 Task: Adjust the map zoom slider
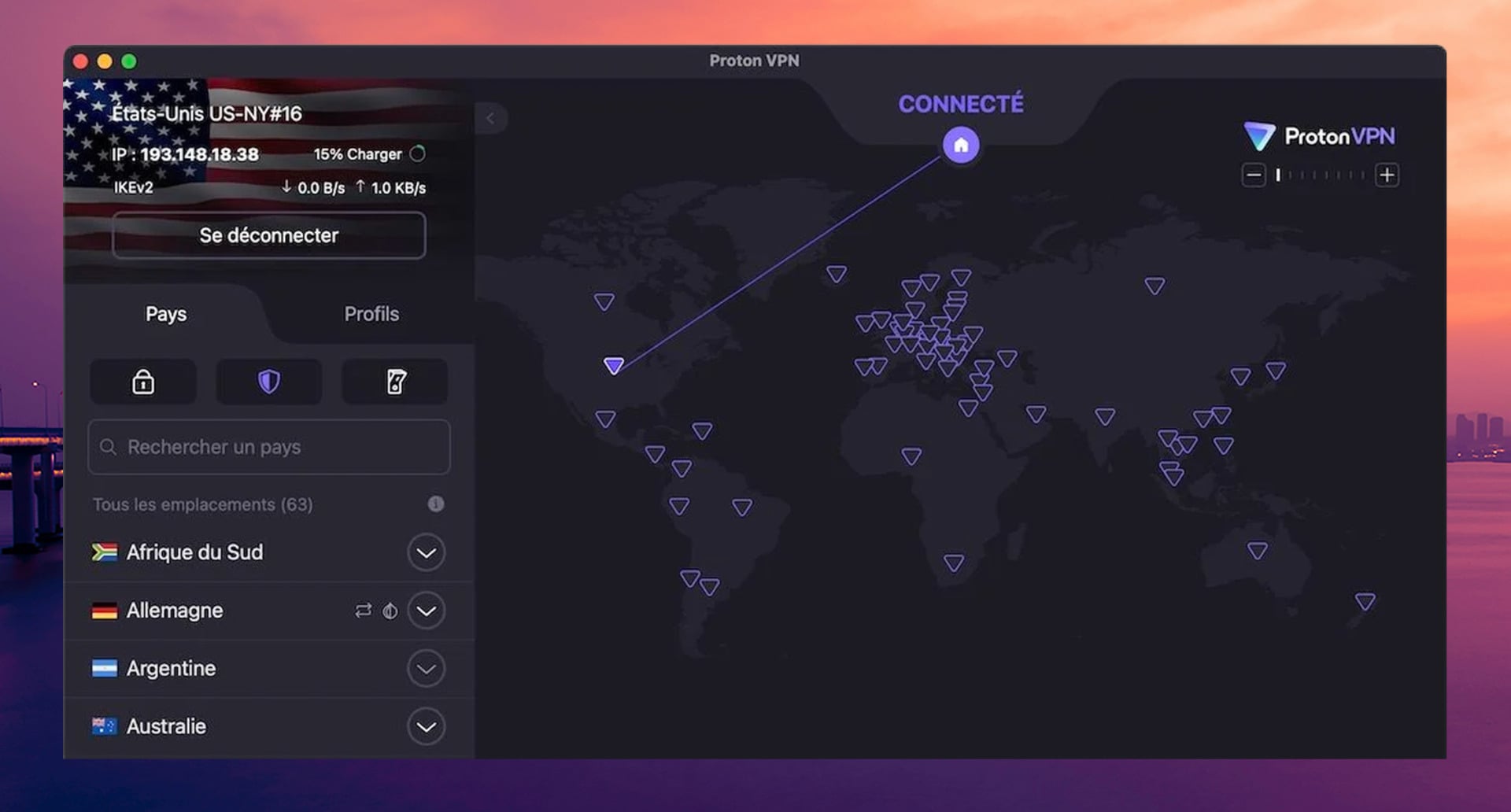[1322, 175]
